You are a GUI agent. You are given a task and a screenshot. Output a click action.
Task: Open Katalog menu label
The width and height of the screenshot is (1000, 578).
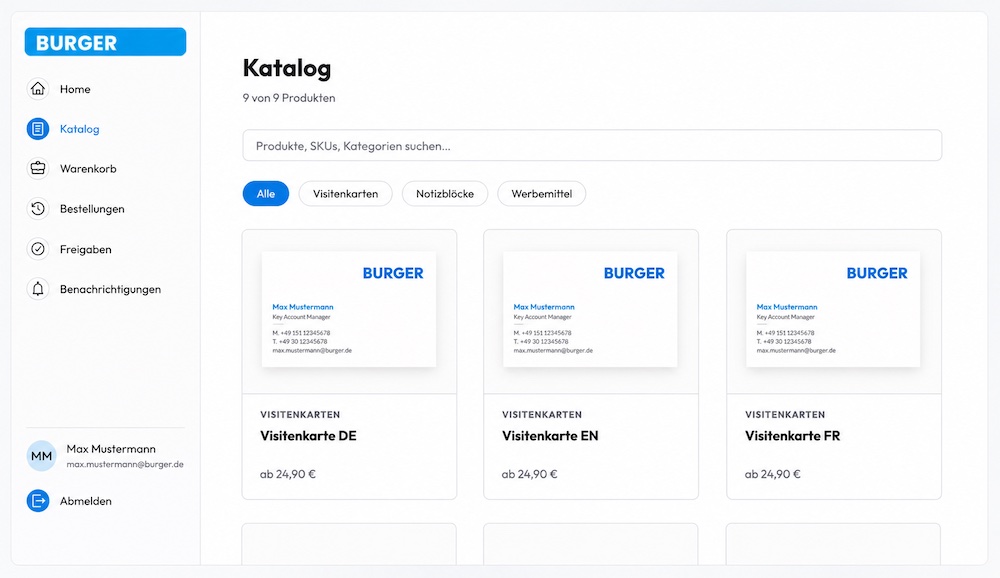coord(80,129)
